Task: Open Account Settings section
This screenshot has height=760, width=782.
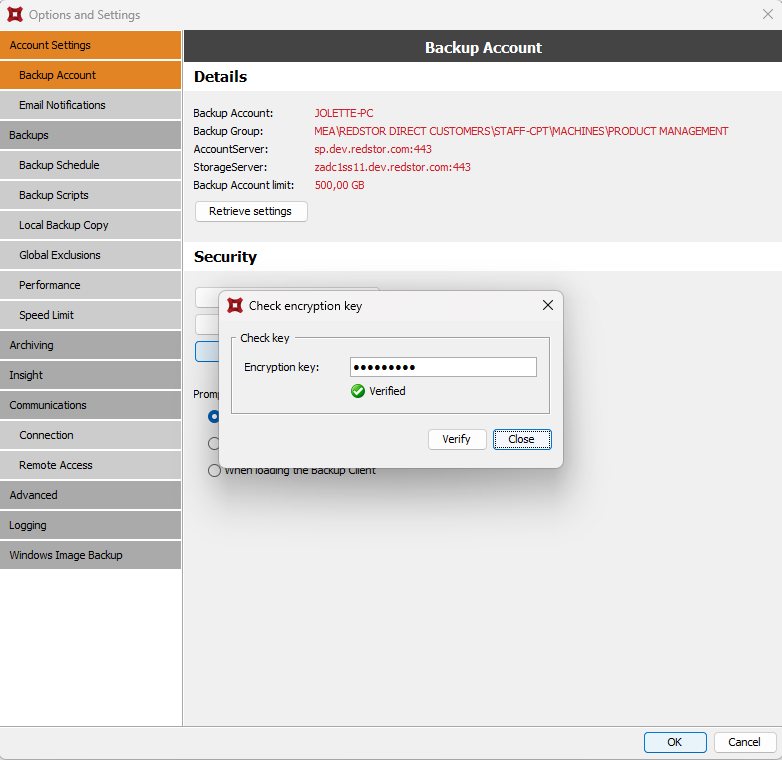Action: (90, 45)
